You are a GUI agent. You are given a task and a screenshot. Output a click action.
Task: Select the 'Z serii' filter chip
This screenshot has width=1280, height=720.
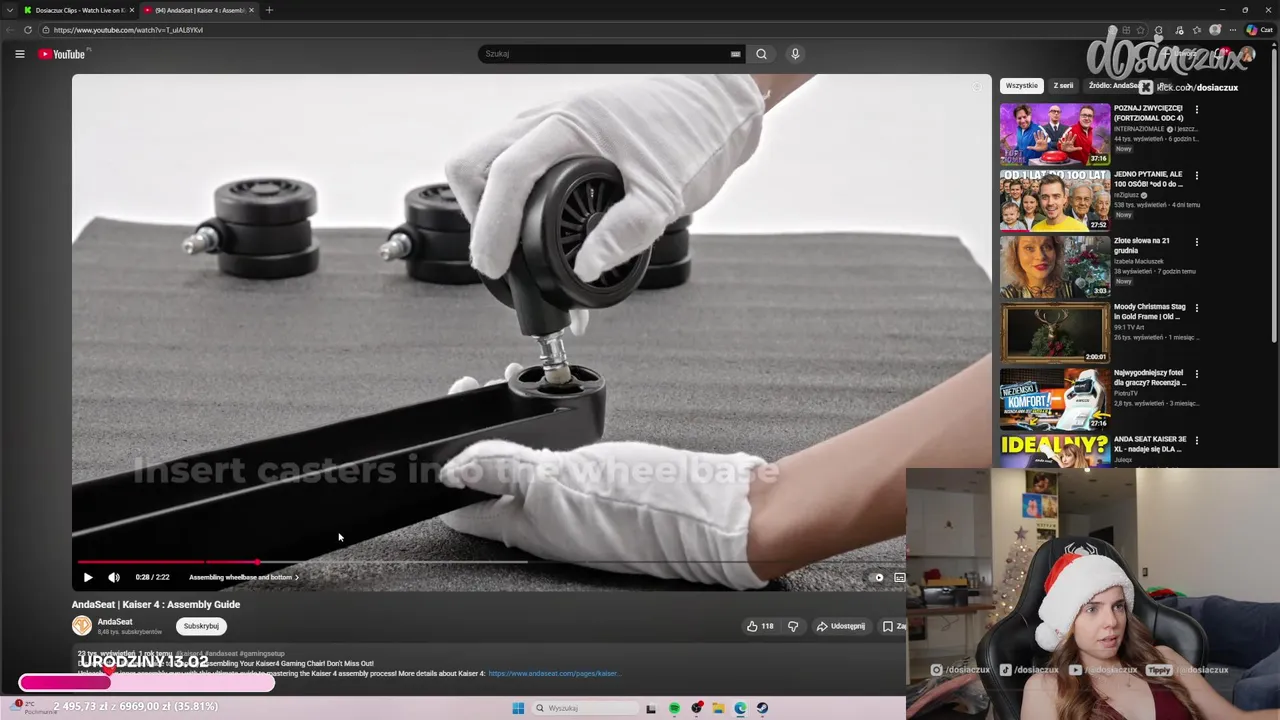click(1063, 86)
